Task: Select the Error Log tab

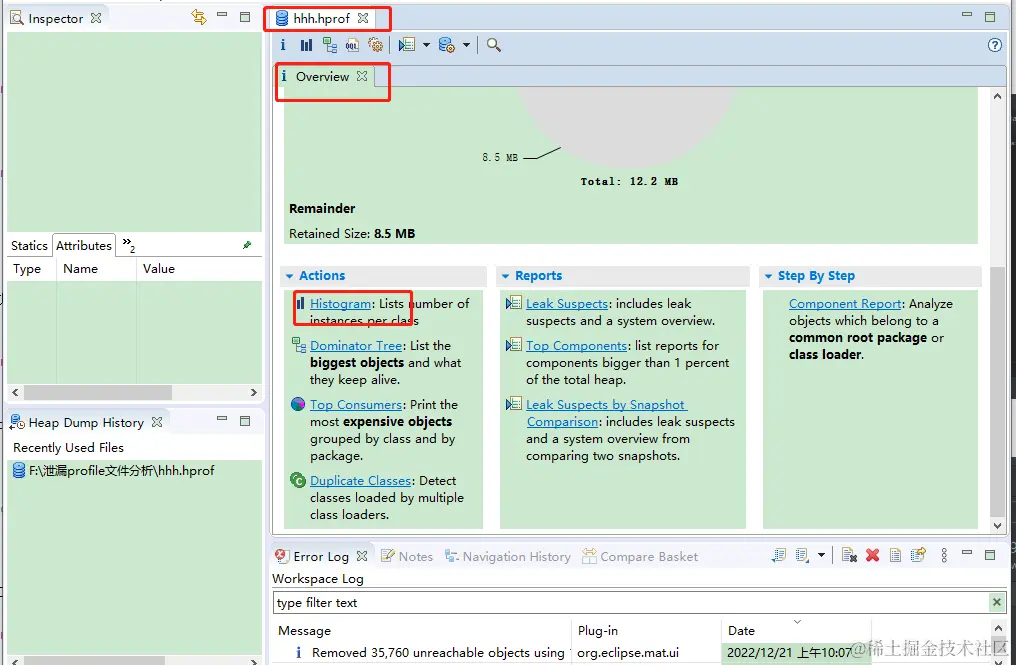Action: (x=321, y=556)
